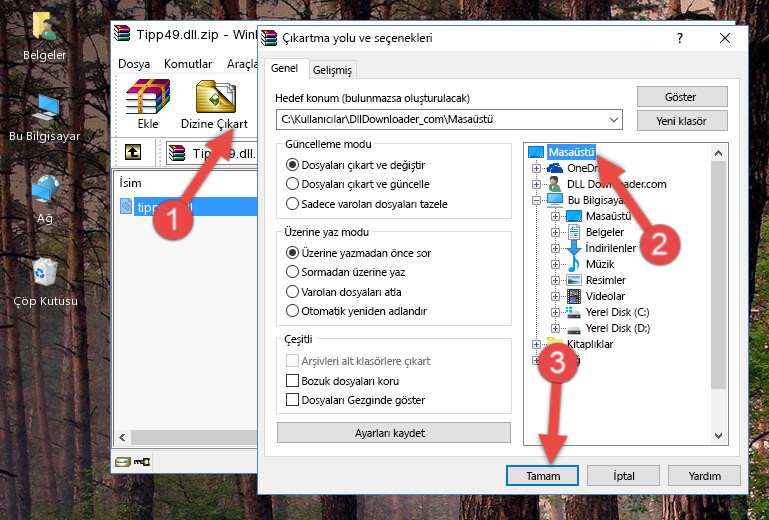The height and width of the screenshot is (520, 769).
Task: Select Videolar folder in tree
Action: click(x=605, y=296)
